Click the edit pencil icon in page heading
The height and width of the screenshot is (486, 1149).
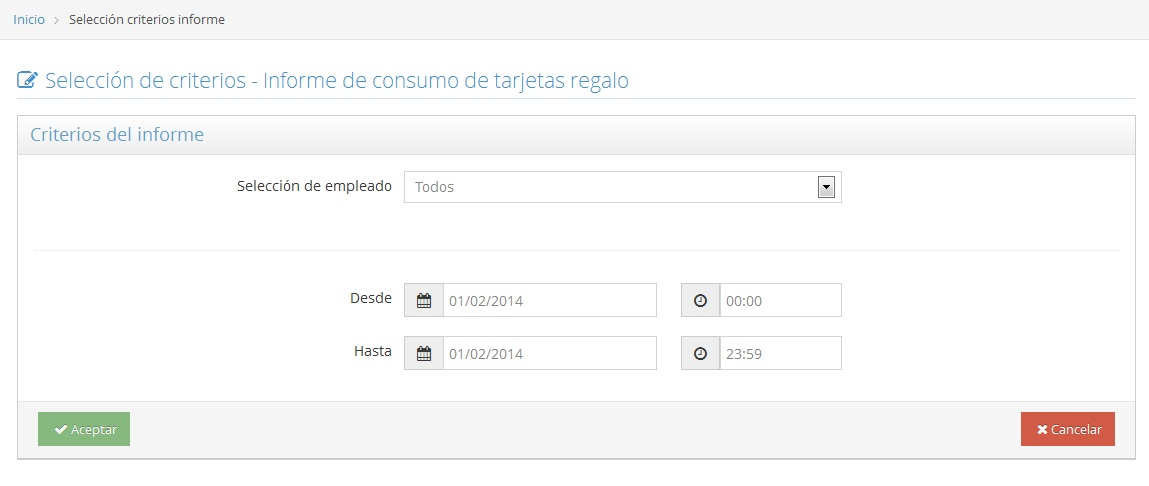(28, 81)
